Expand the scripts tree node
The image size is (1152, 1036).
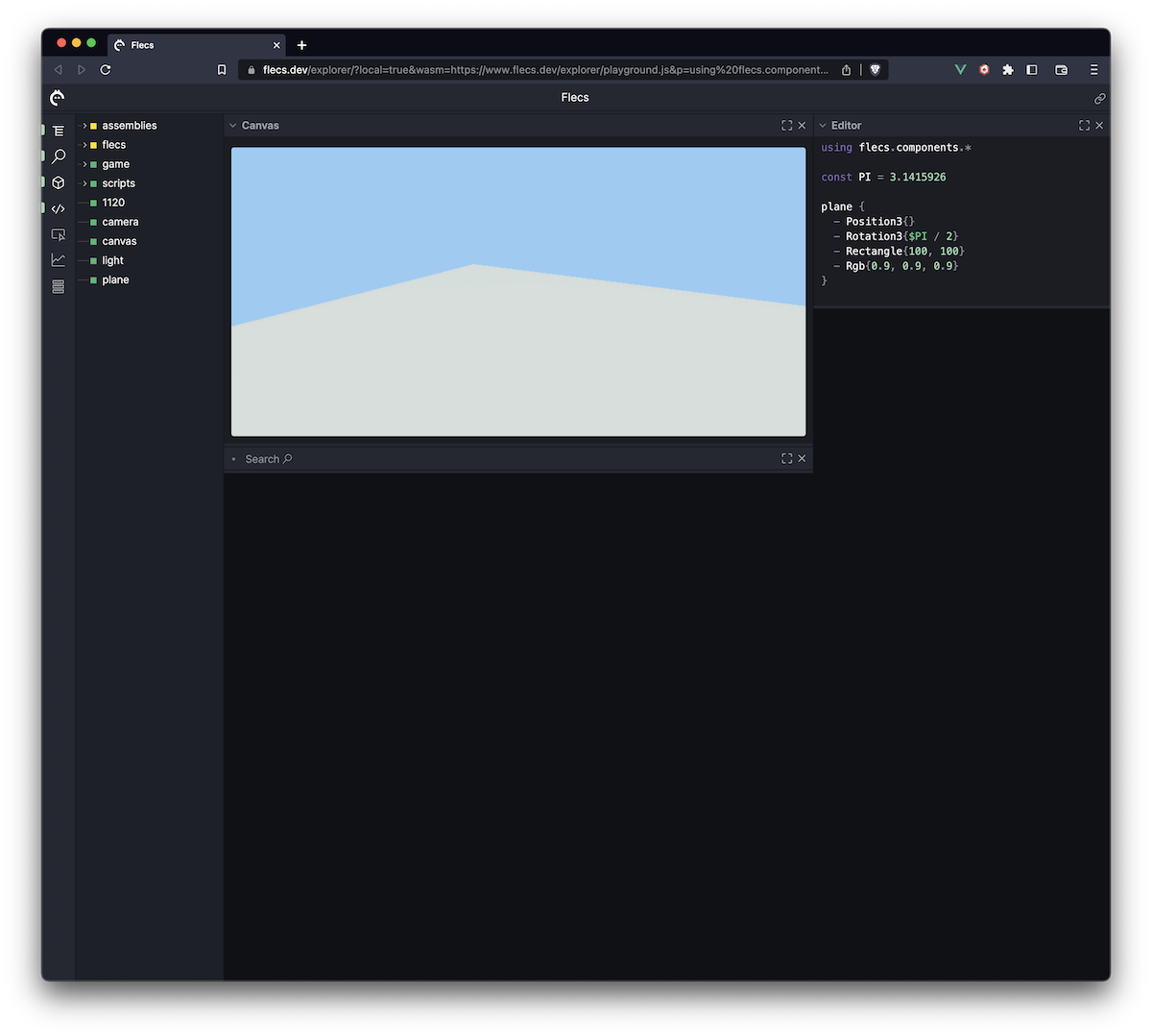click(84, 183)
